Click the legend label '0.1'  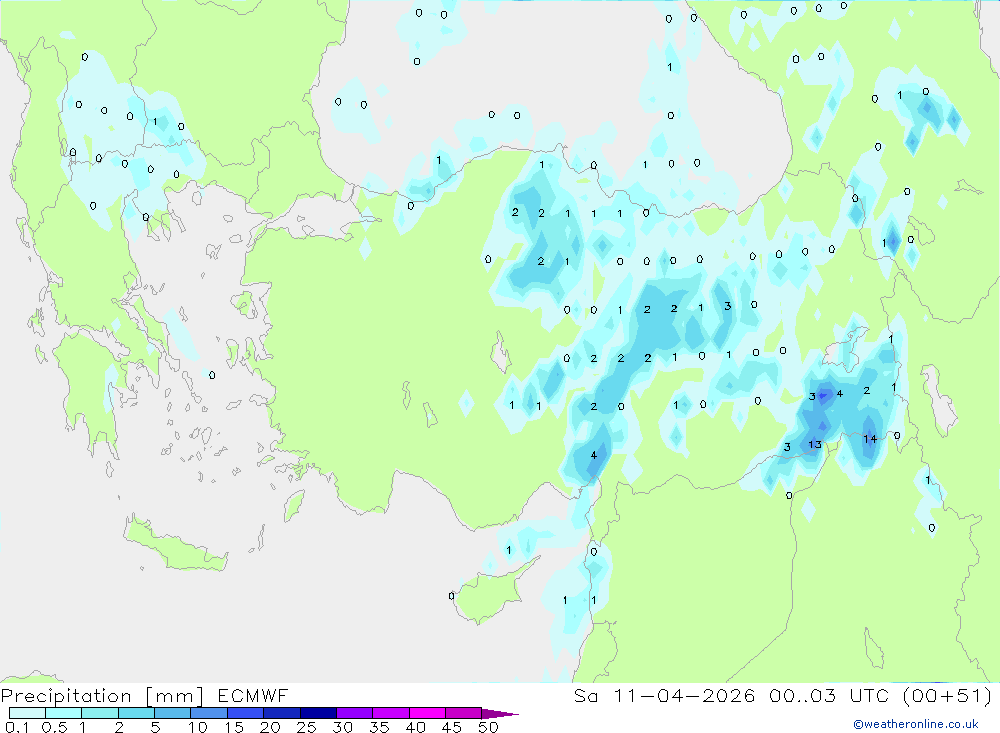(17, 727)
